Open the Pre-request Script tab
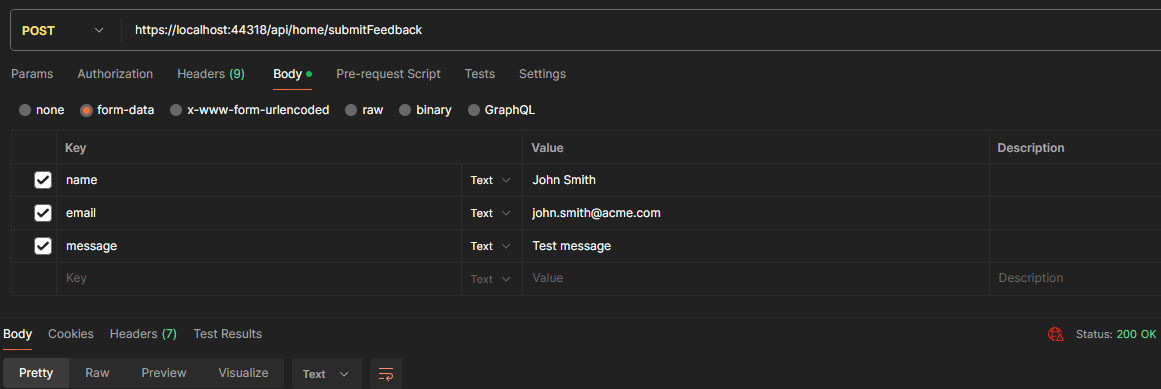 (388, 74)
